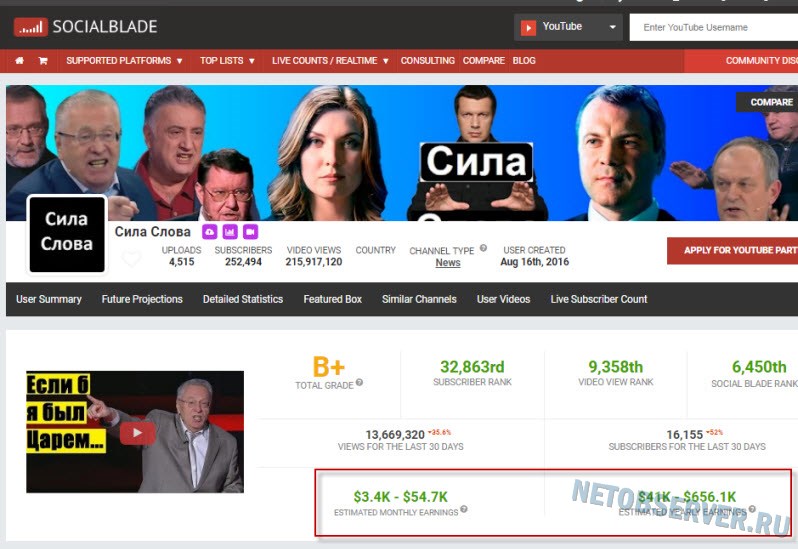
Task: Open the Blog menu item
Action: [524, 61]
